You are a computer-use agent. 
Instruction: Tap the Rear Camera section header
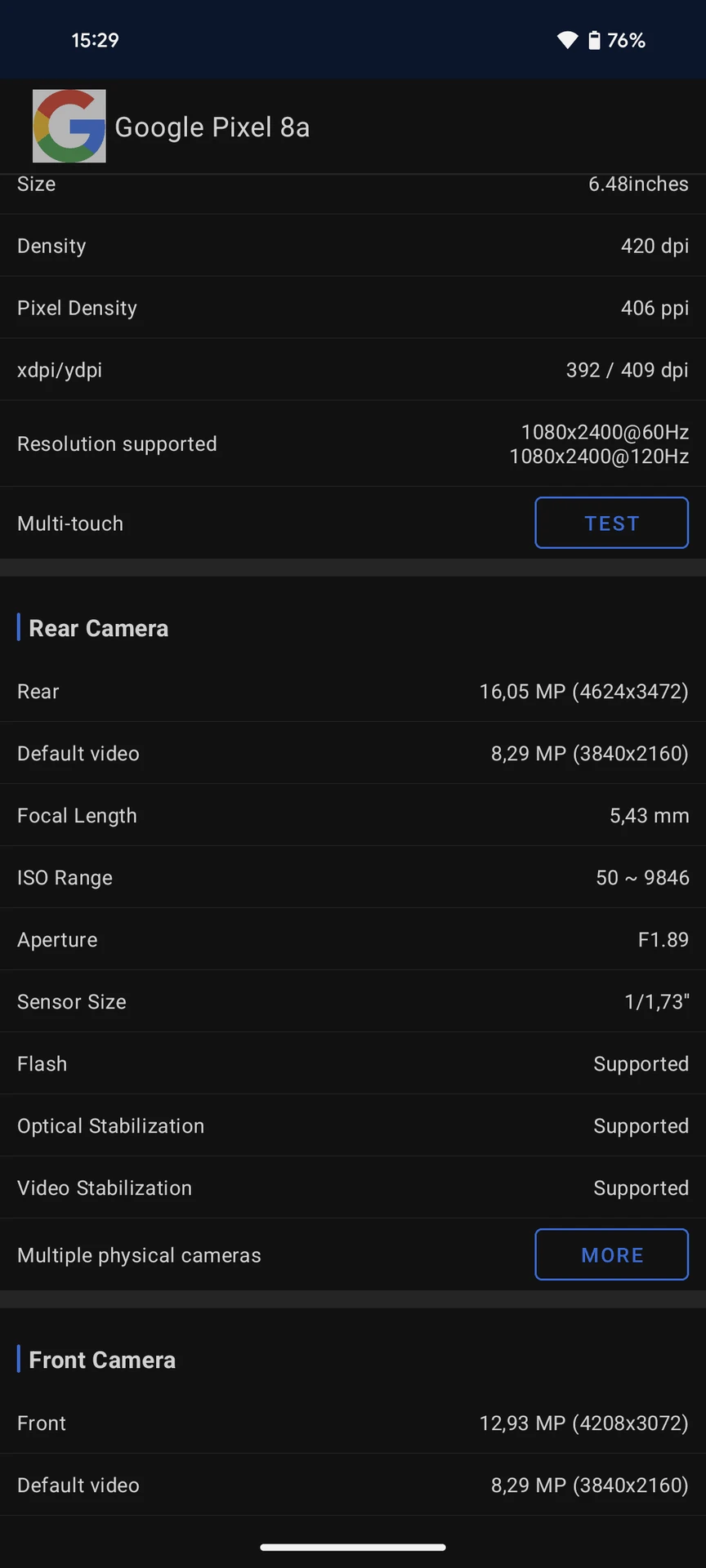(x=99, y=628)
